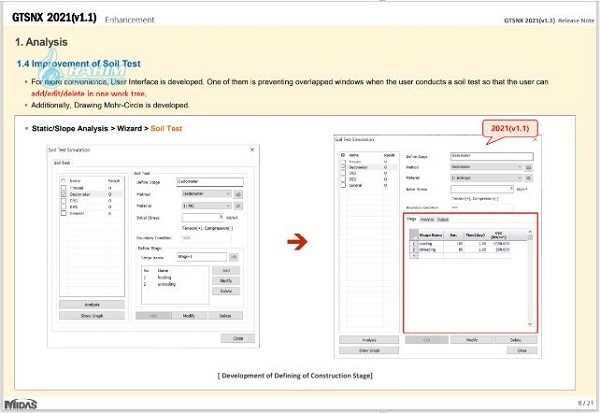Tick CRS checkbox in 2021(v1.1) dialog list

[x=343, y=173]
